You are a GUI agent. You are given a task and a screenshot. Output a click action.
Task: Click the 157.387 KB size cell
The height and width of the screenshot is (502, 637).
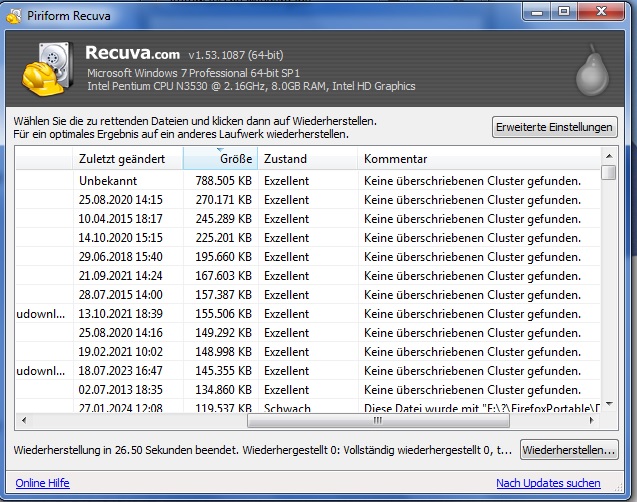223,294
